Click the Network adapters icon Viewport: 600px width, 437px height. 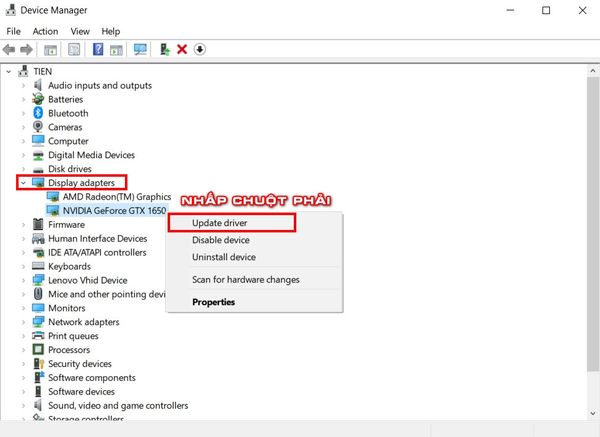tap(38, 322)
